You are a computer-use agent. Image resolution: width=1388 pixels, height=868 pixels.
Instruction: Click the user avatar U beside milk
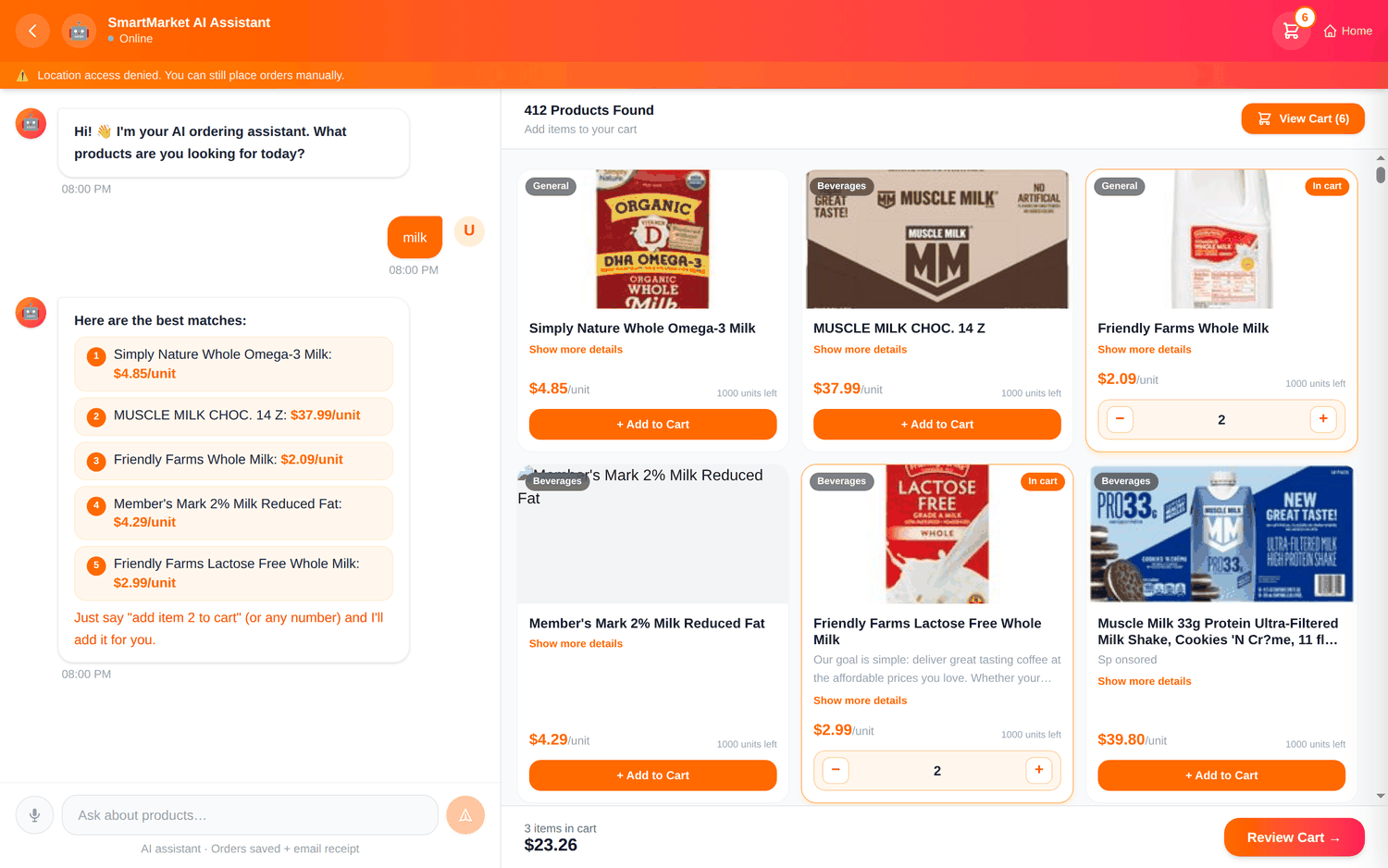pos(469,230)
